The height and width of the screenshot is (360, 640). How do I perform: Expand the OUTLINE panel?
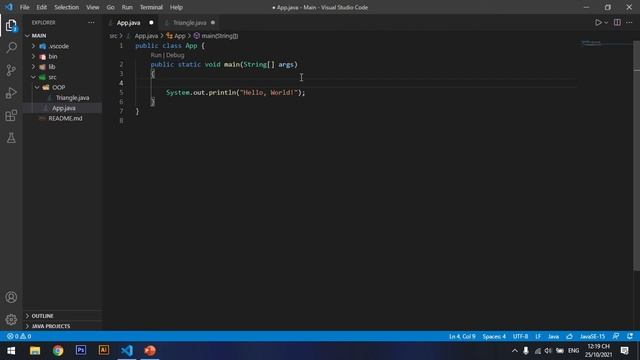pos(42,316)
